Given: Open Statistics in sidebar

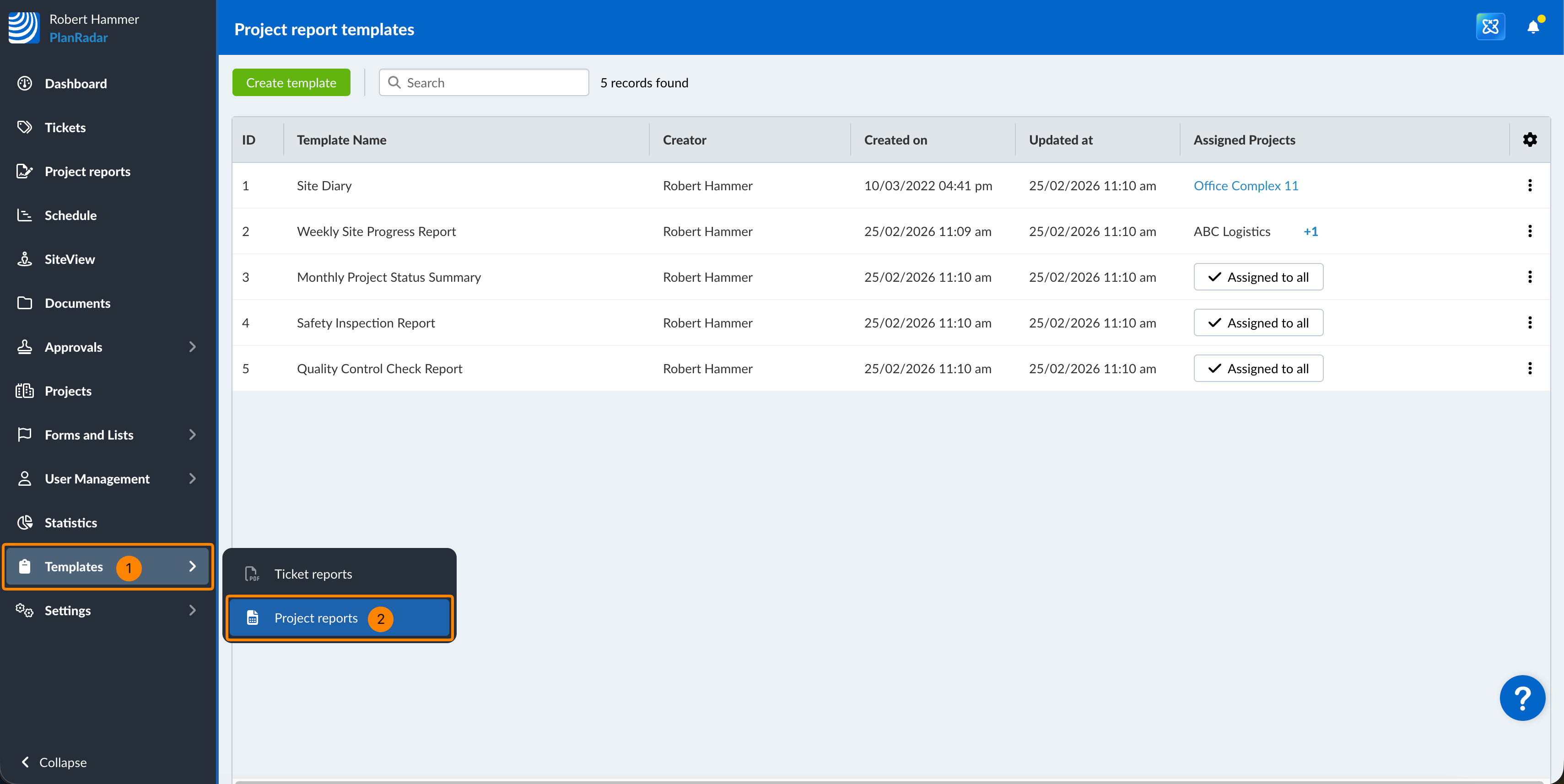Looking at the screenshot, I should tap(70, 522).
